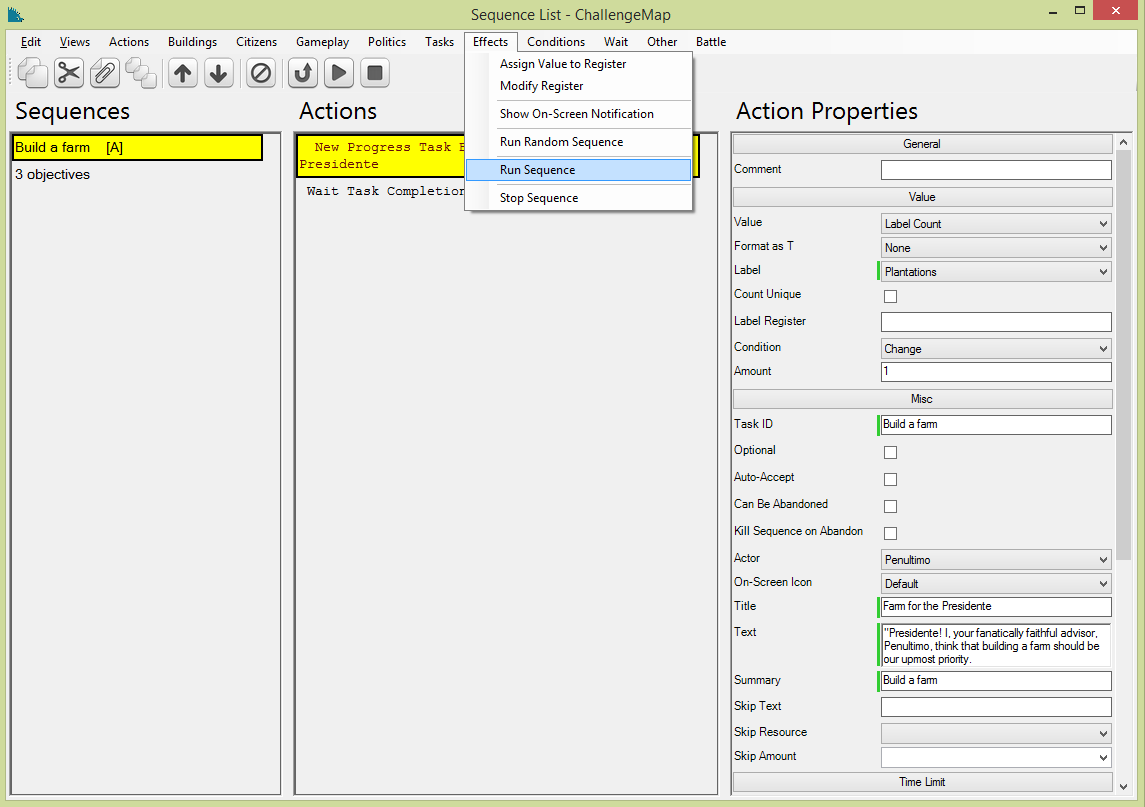Open the Actor dropdown showing Penultimo
This screenshot has width=1145, height=807.
coord(996,560)
